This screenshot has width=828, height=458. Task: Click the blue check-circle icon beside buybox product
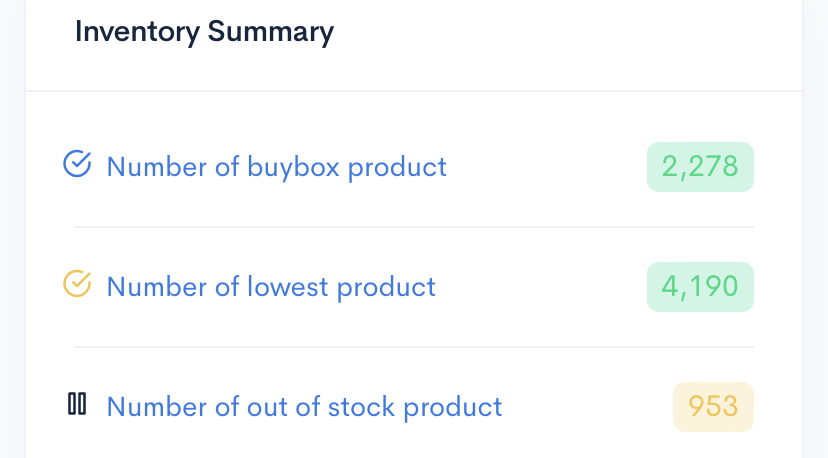(77, 164)
